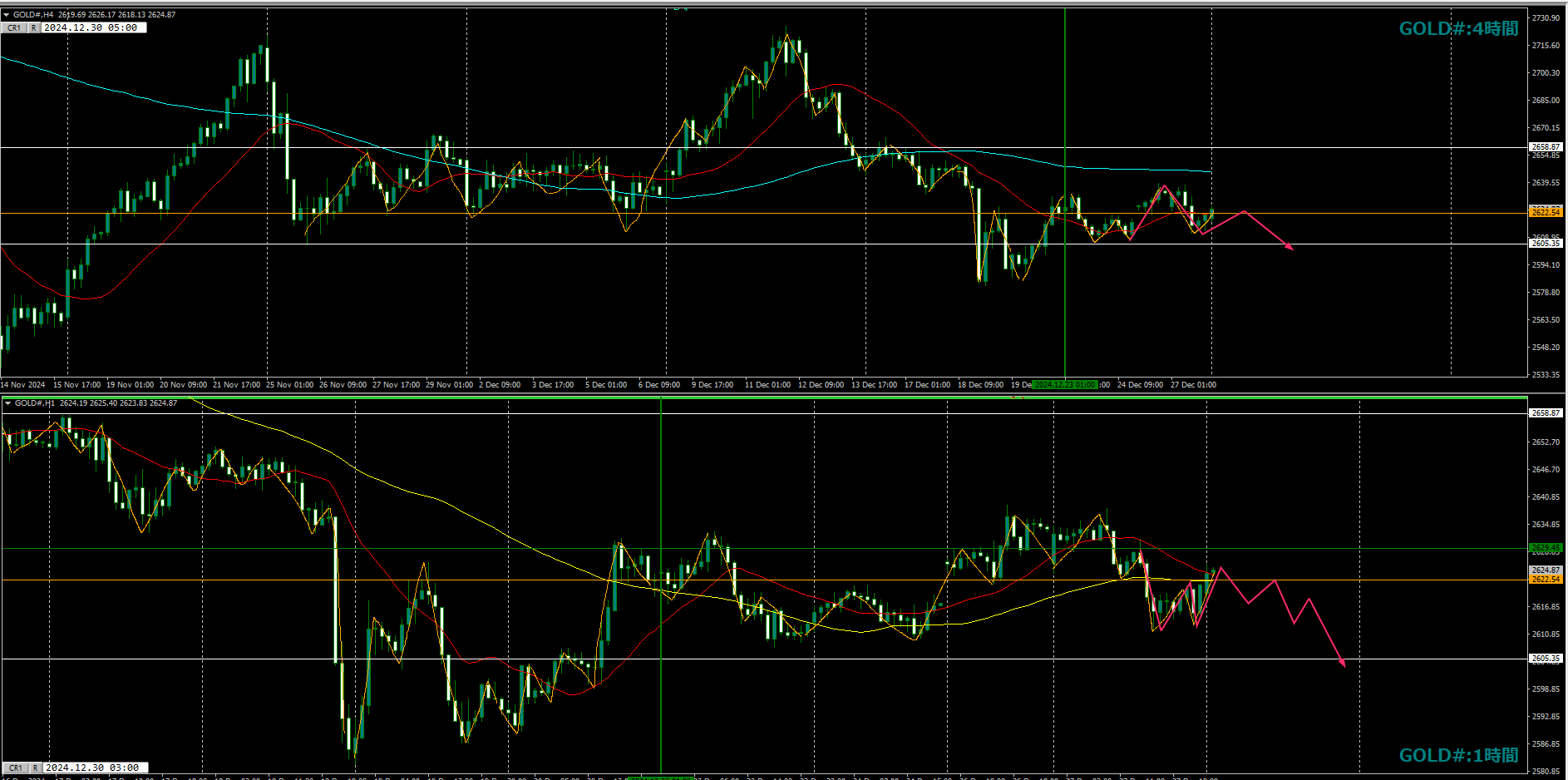Click the 14 Nov 2024 time axis label

coord(23,384)
